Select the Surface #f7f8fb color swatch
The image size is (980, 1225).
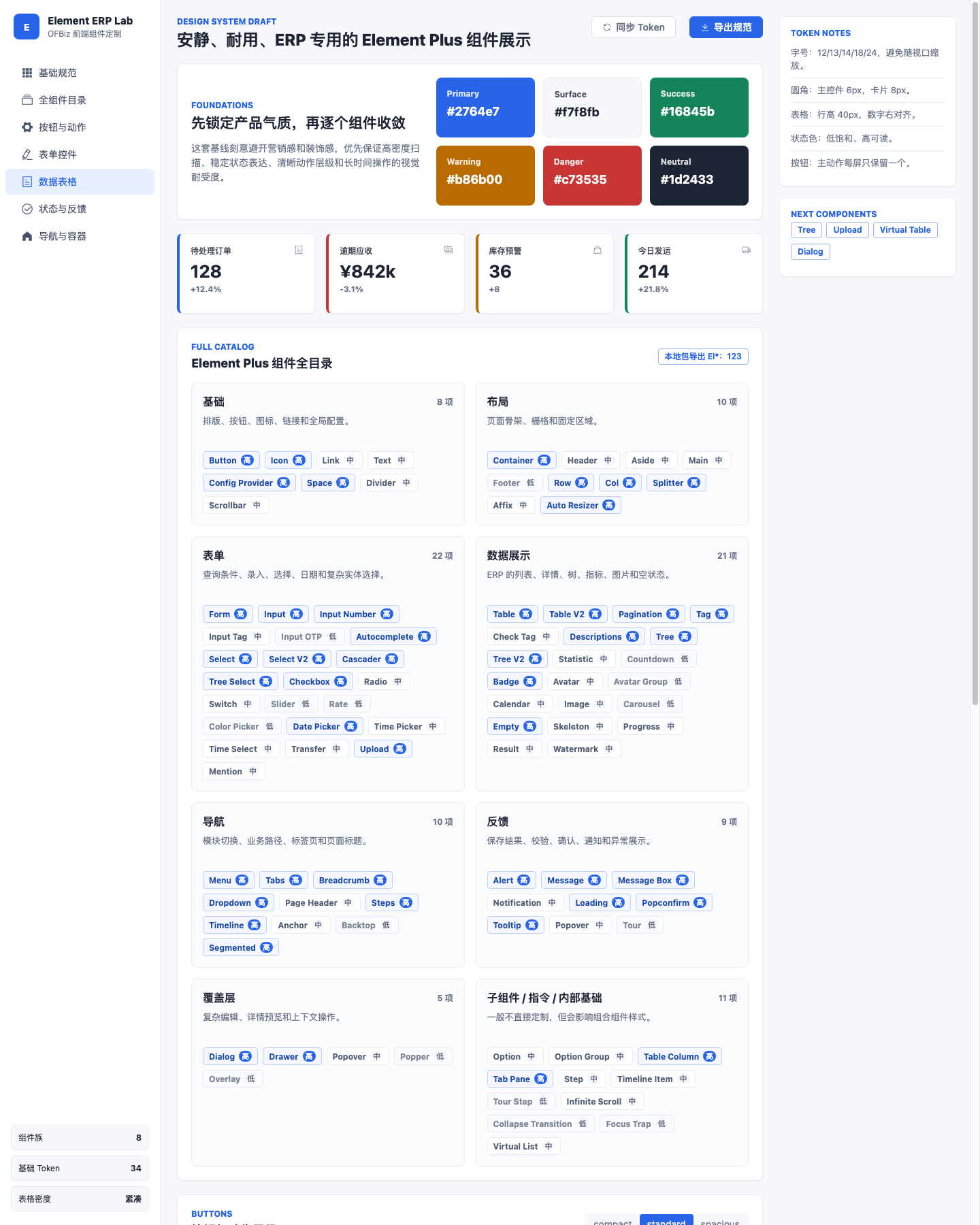coord(592,108)
